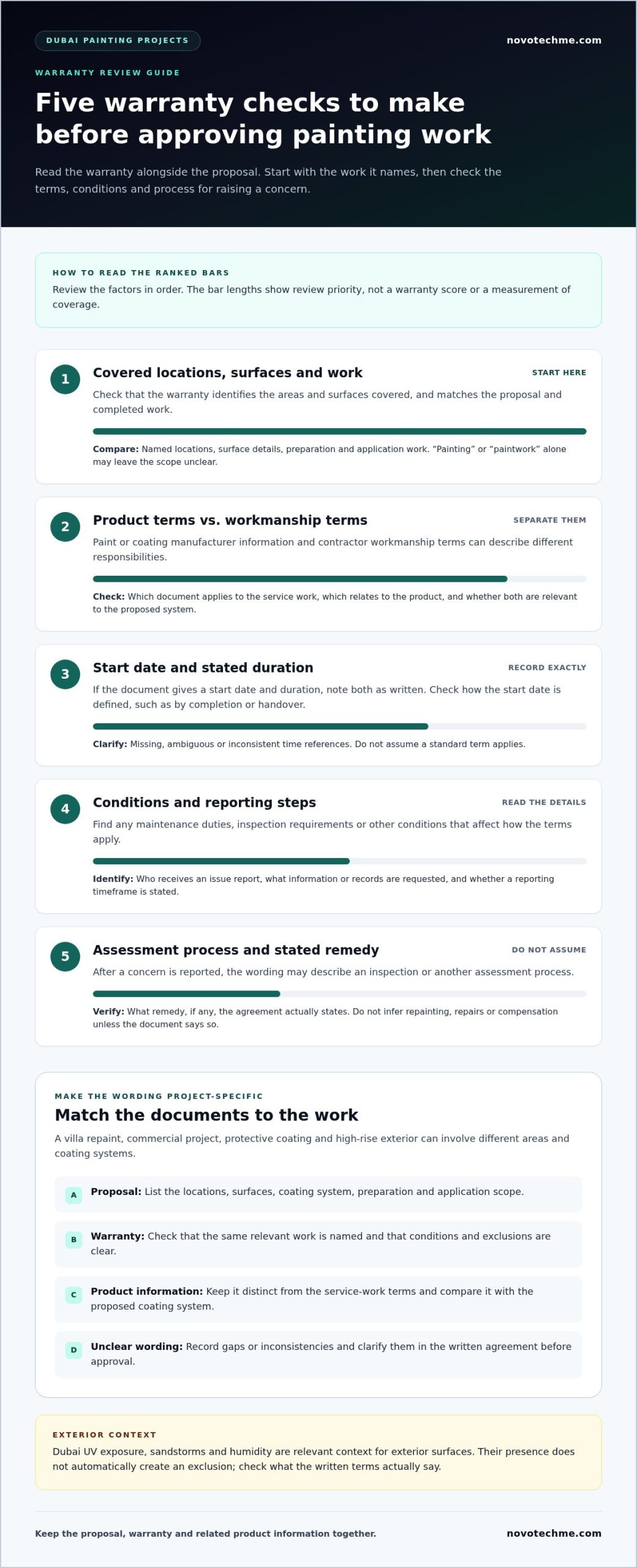Click the number 2 circle badge
The image size is (637, 1568).
pyautogui.click(x=65, y=527)
